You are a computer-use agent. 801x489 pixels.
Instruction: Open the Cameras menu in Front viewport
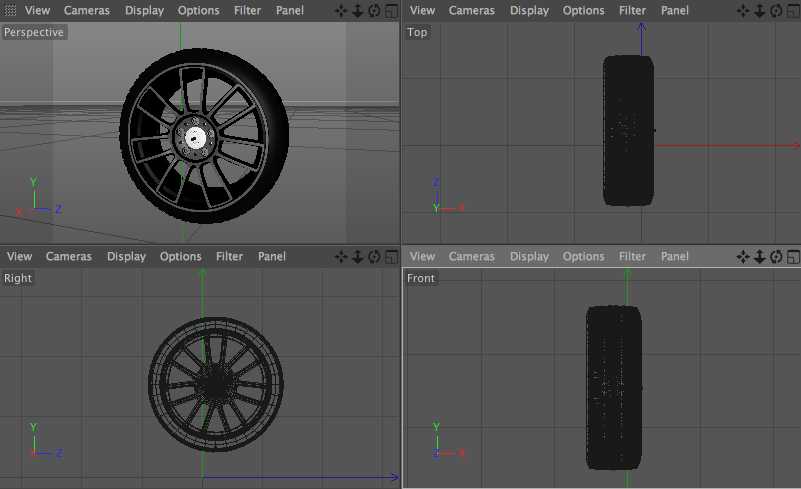(x=472, y=257)
